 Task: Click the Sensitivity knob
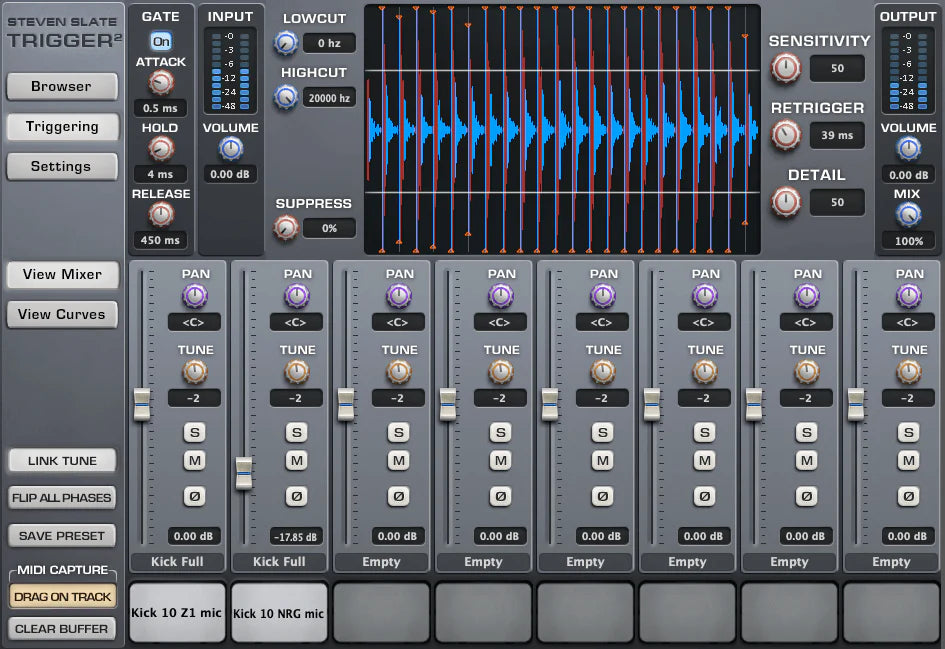(x=786, y=70)
